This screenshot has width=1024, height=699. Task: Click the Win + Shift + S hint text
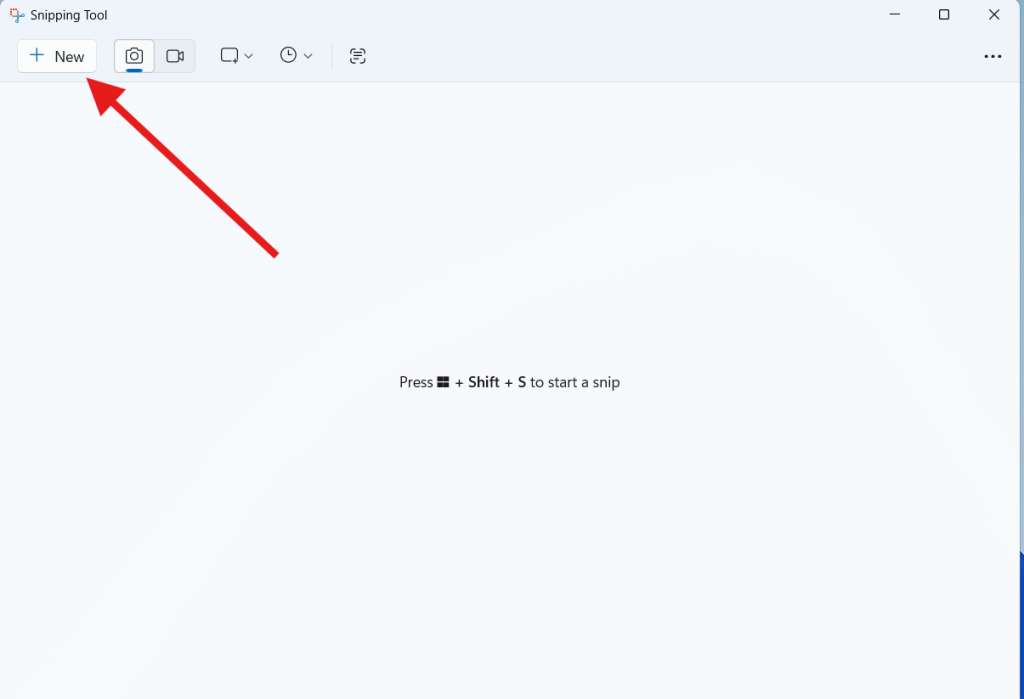point(509,382)
